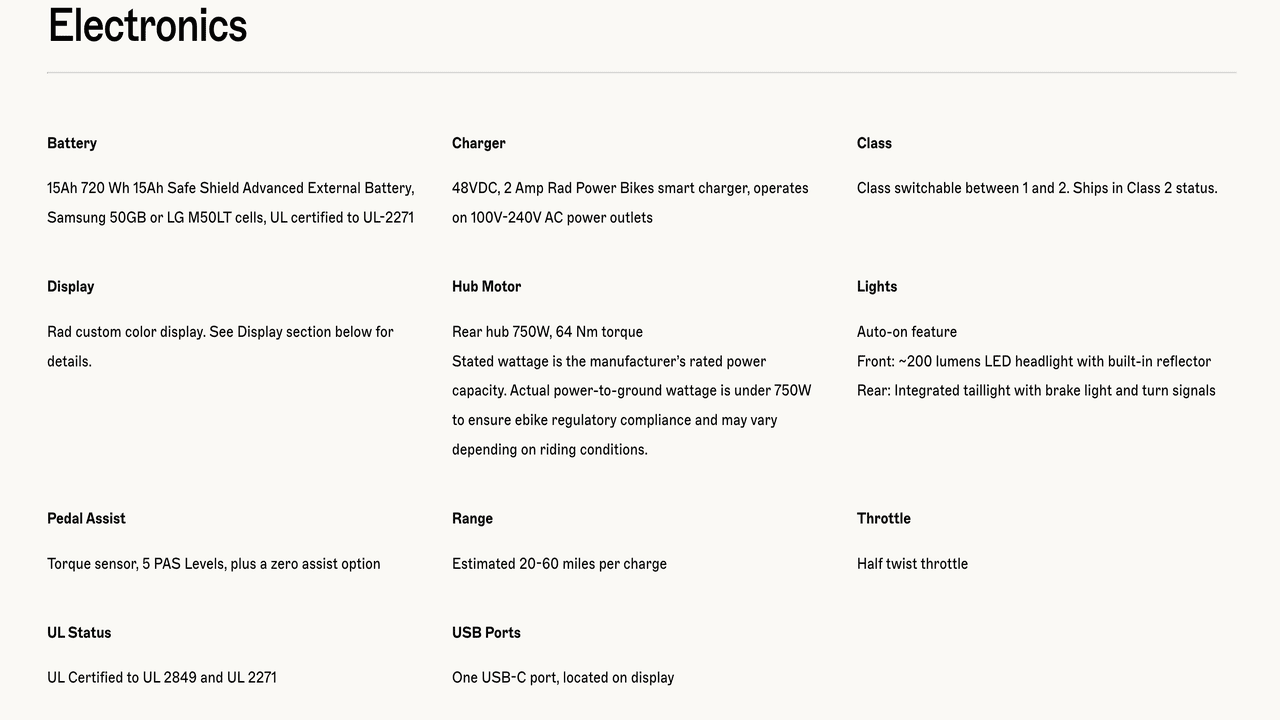Click the estimated 20-60 miles range text
The image size is (1280, 720).
coord(559,564)
